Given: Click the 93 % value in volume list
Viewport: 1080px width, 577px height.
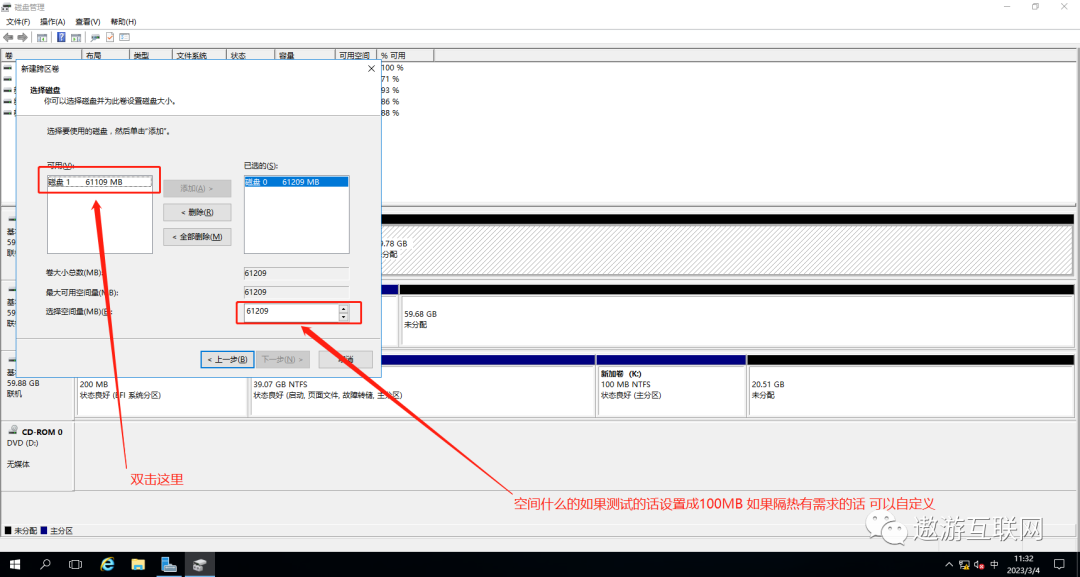Looking at the screenshot, I should pos(391,90).
